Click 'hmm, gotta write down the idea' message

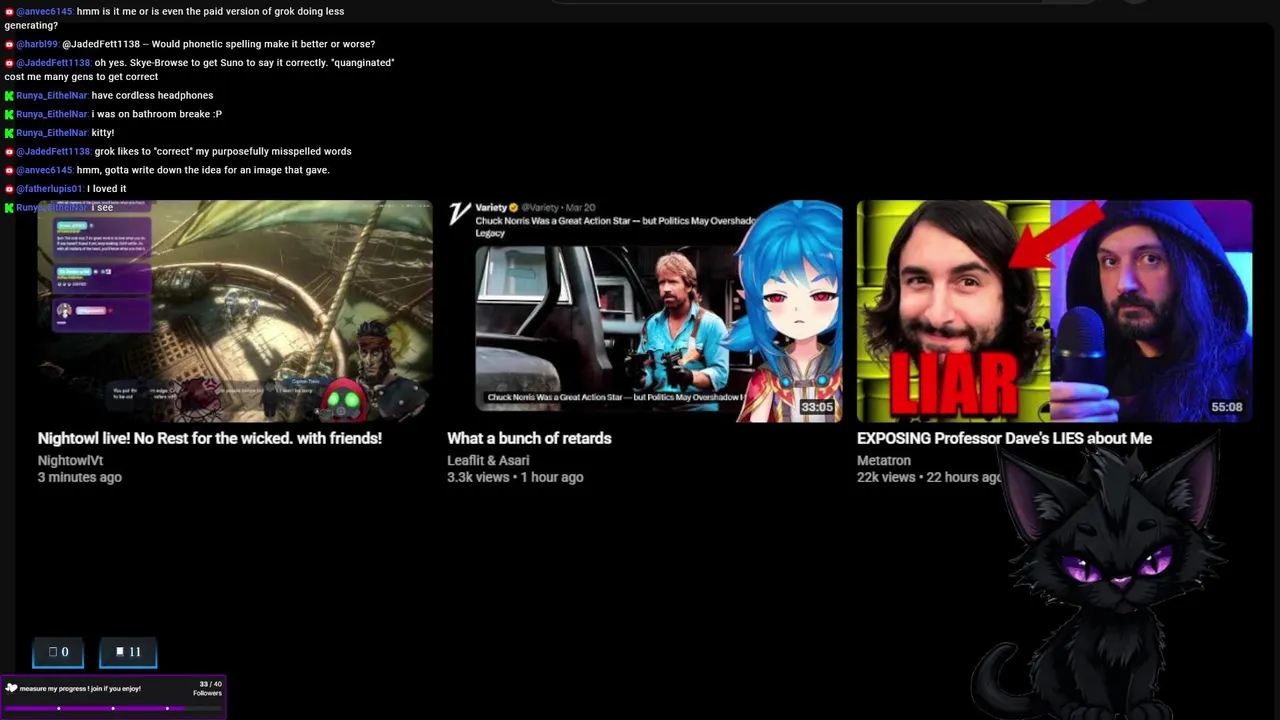(x=203, y=170)
